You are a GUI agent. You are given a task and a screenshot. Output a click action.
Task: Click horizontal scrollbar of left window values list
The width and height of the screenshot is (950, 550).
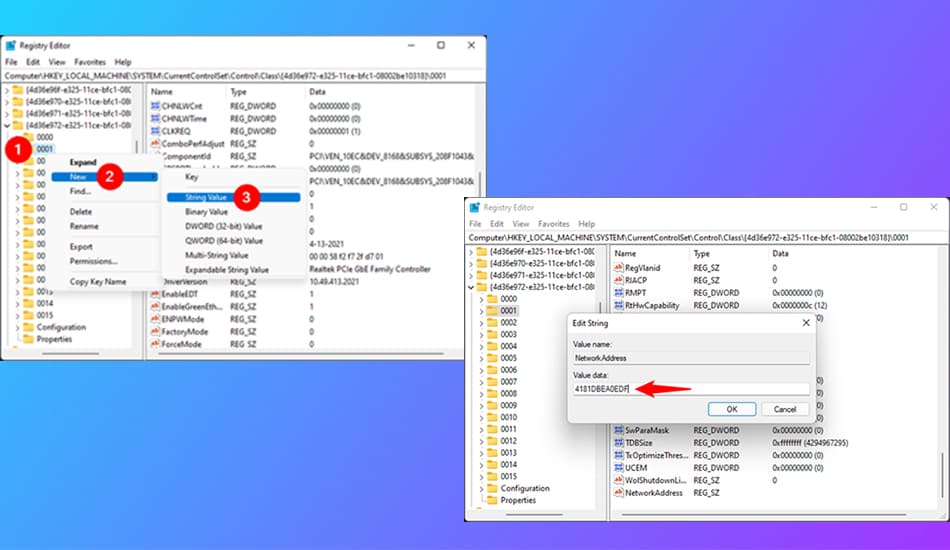[x=301, y=353]
